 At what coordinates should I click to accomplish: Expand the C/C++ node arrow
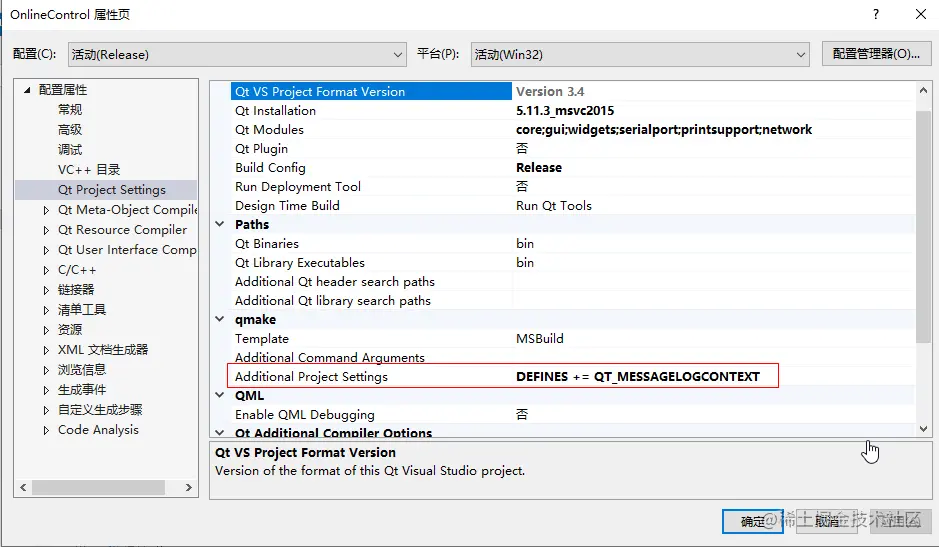[x=46, y=270]
